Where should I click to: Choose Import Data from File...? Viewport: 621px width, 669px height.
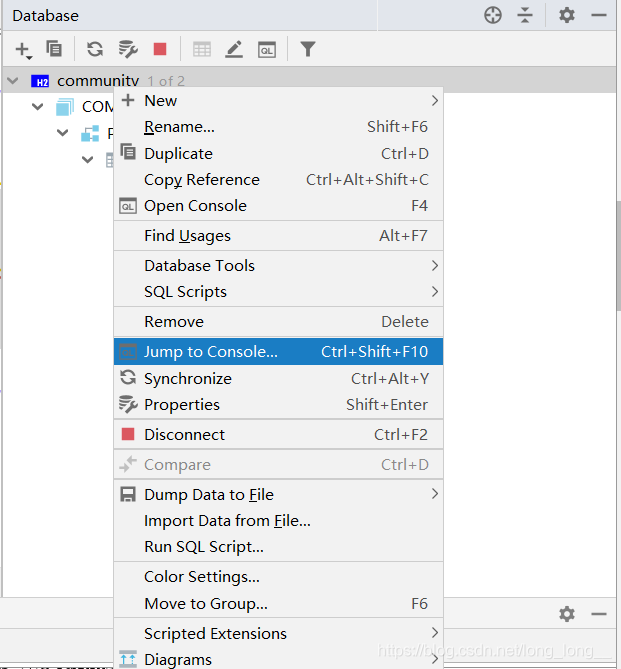278,521
